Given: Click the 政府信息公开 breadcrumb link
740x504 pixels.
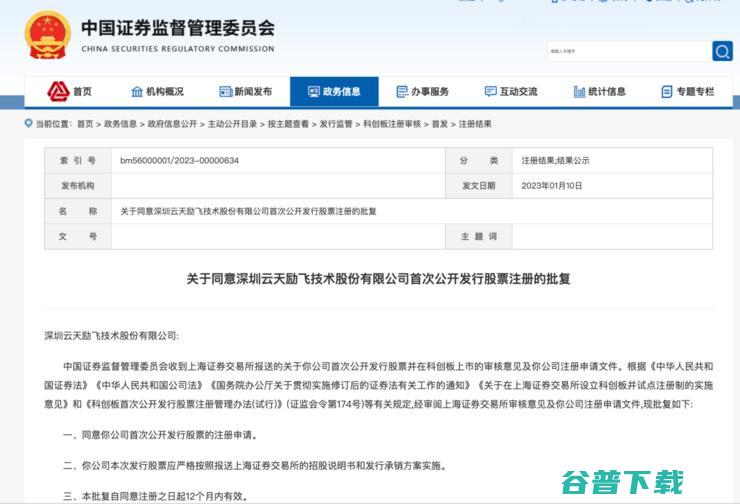Looking at the screenshot, I should (x=172, y=124).
